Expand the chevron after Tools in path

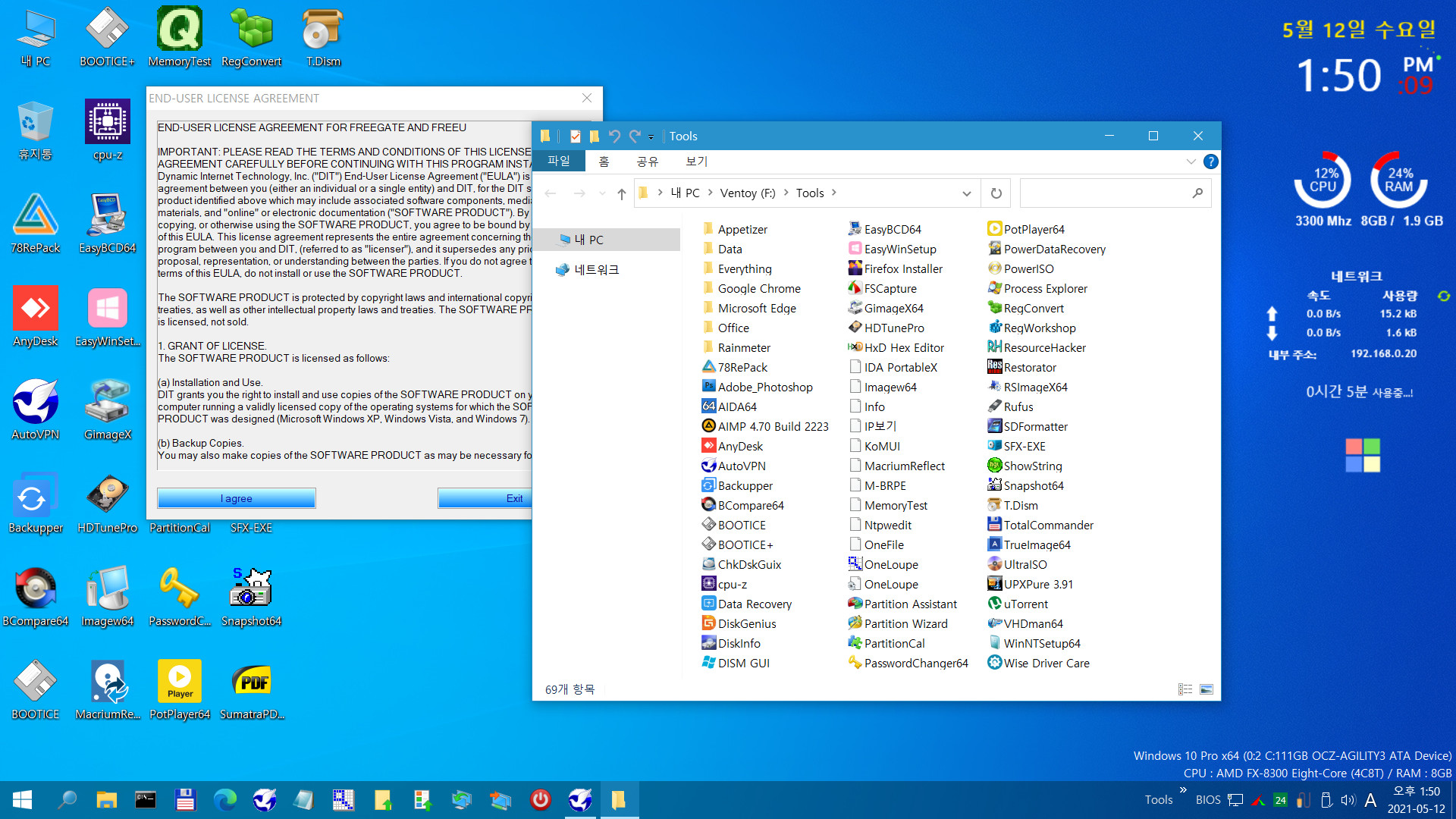pyautogui.click(x=833, y=193)
